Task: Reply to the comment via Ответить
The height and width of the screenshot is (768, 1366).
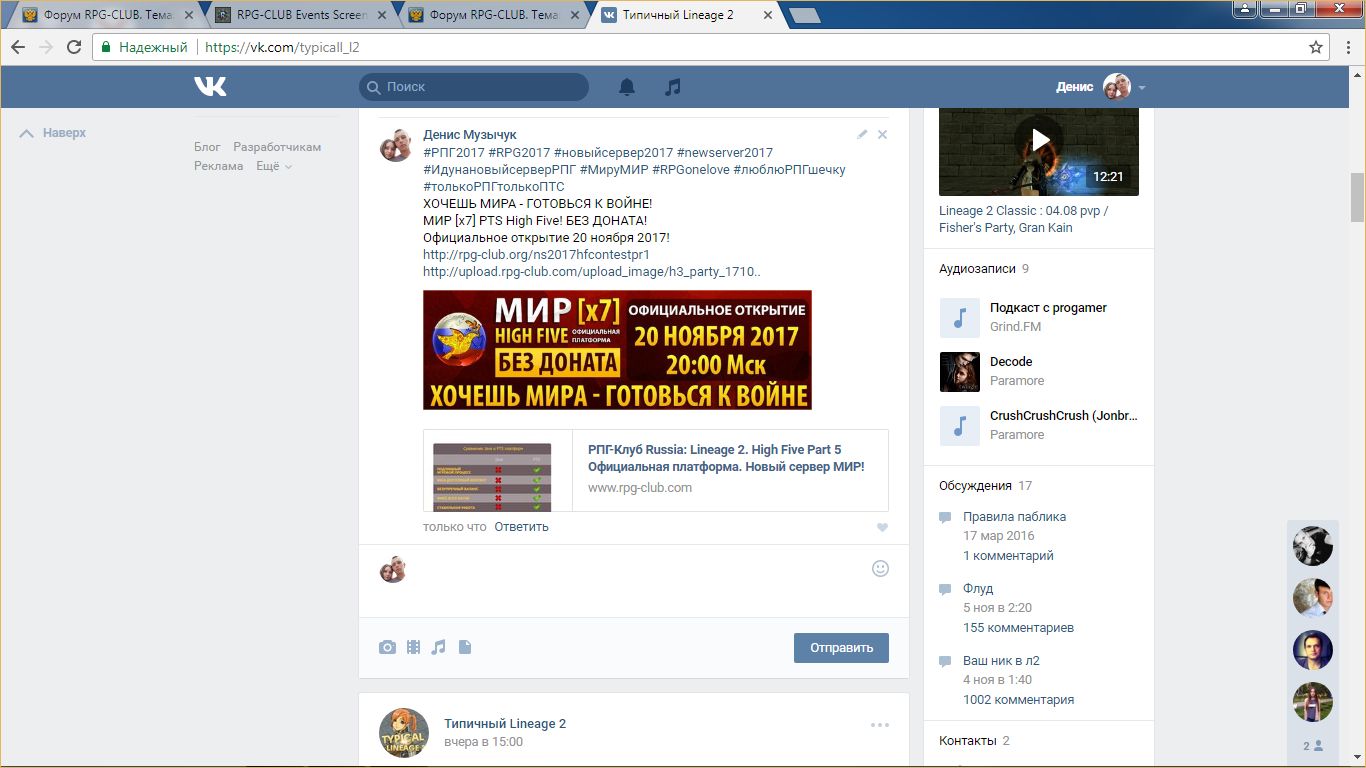Action: pos(521,527)
